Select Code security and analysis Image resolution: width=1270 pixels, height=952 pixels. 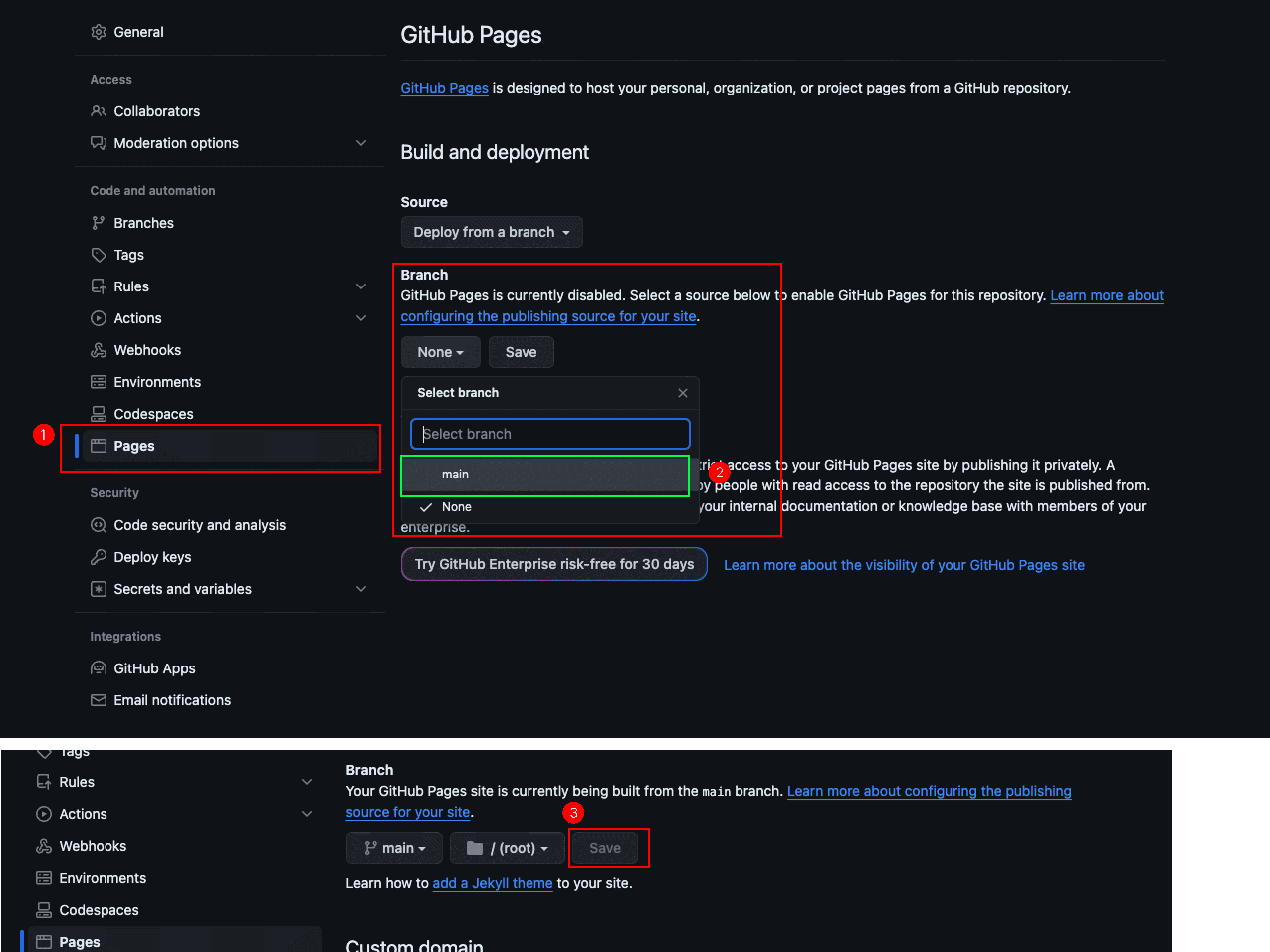click(x=200, y=525)
